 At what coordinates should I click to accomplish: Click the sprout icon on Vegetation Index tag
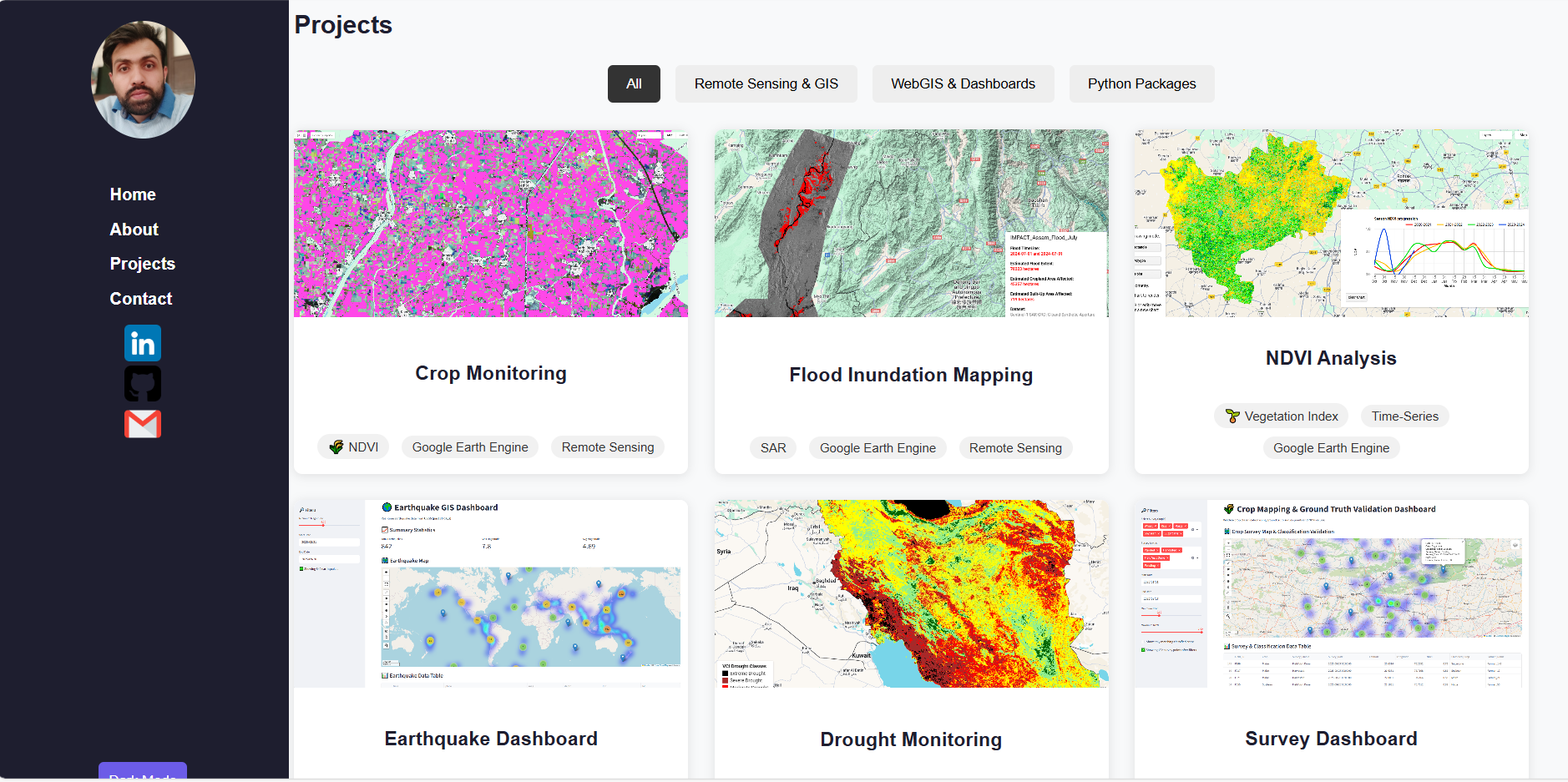point(1232,416)
